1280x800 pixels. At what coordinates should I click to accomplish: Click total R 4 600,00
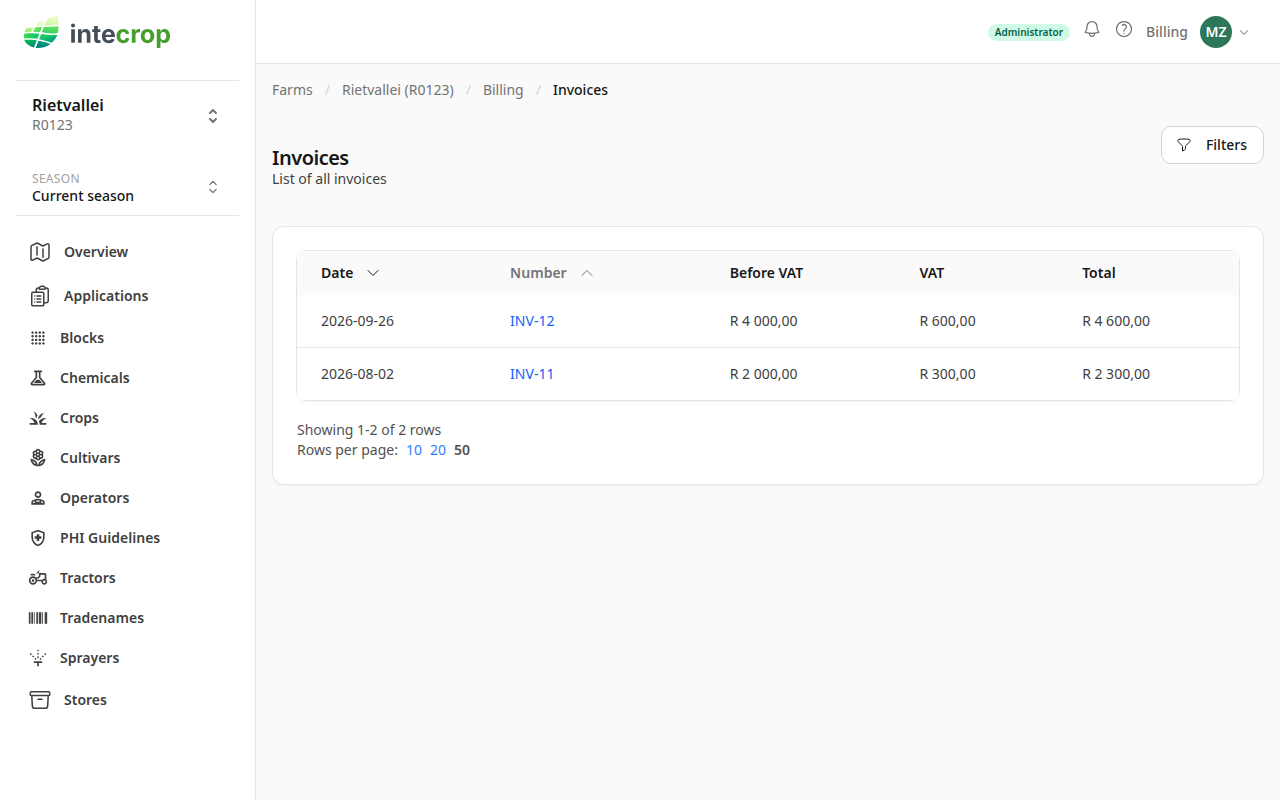point(1116,321)
